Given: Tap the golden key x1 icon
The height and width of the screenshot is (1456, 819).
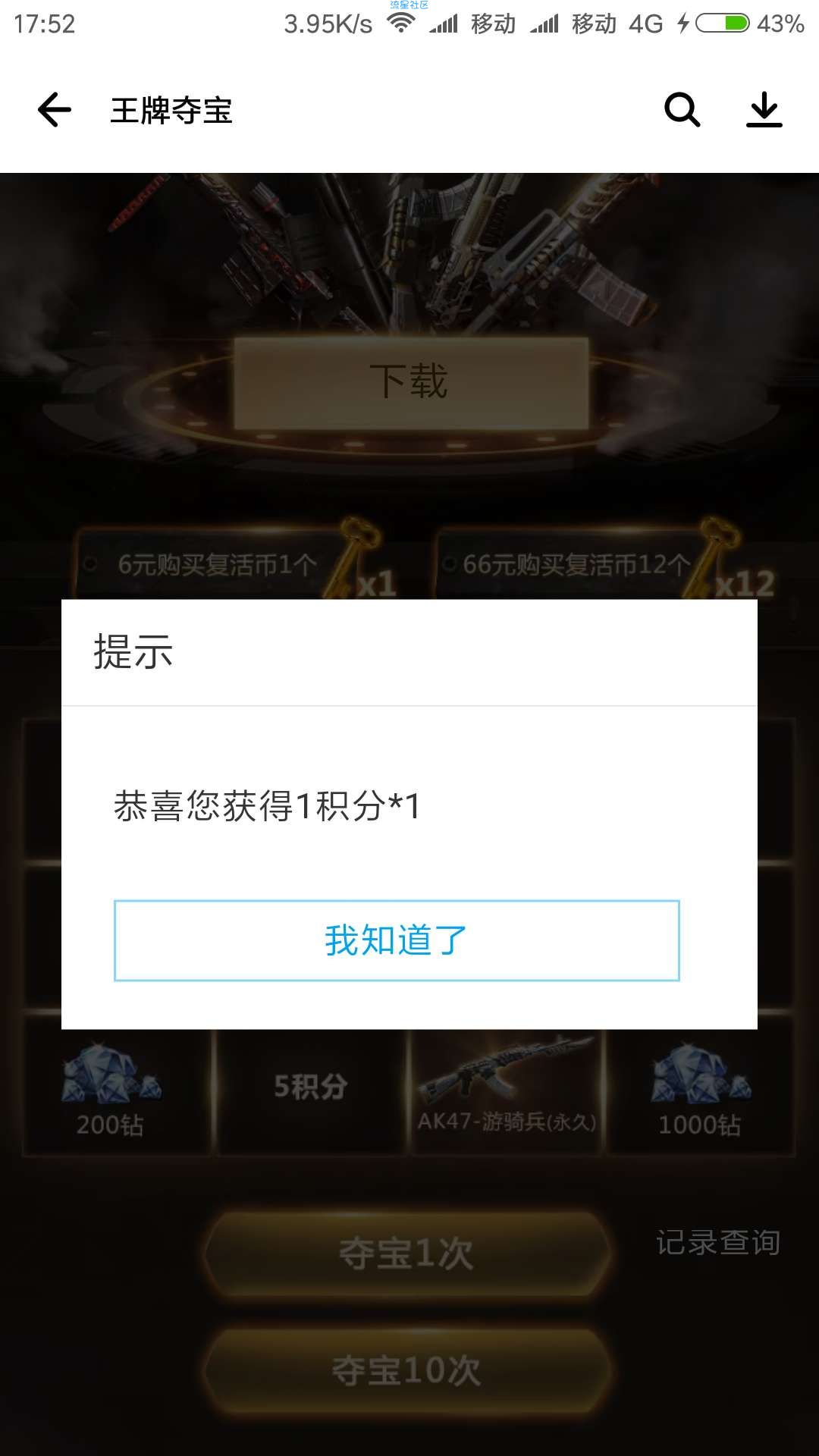Looking at the screenshot, I should point(361,559).
